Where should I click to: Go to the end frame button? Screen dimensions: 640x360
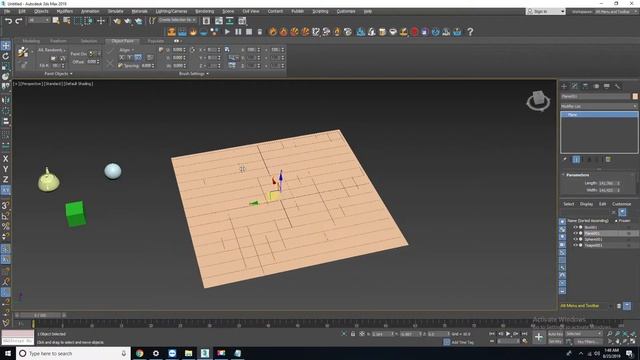[x=524, y=334]
